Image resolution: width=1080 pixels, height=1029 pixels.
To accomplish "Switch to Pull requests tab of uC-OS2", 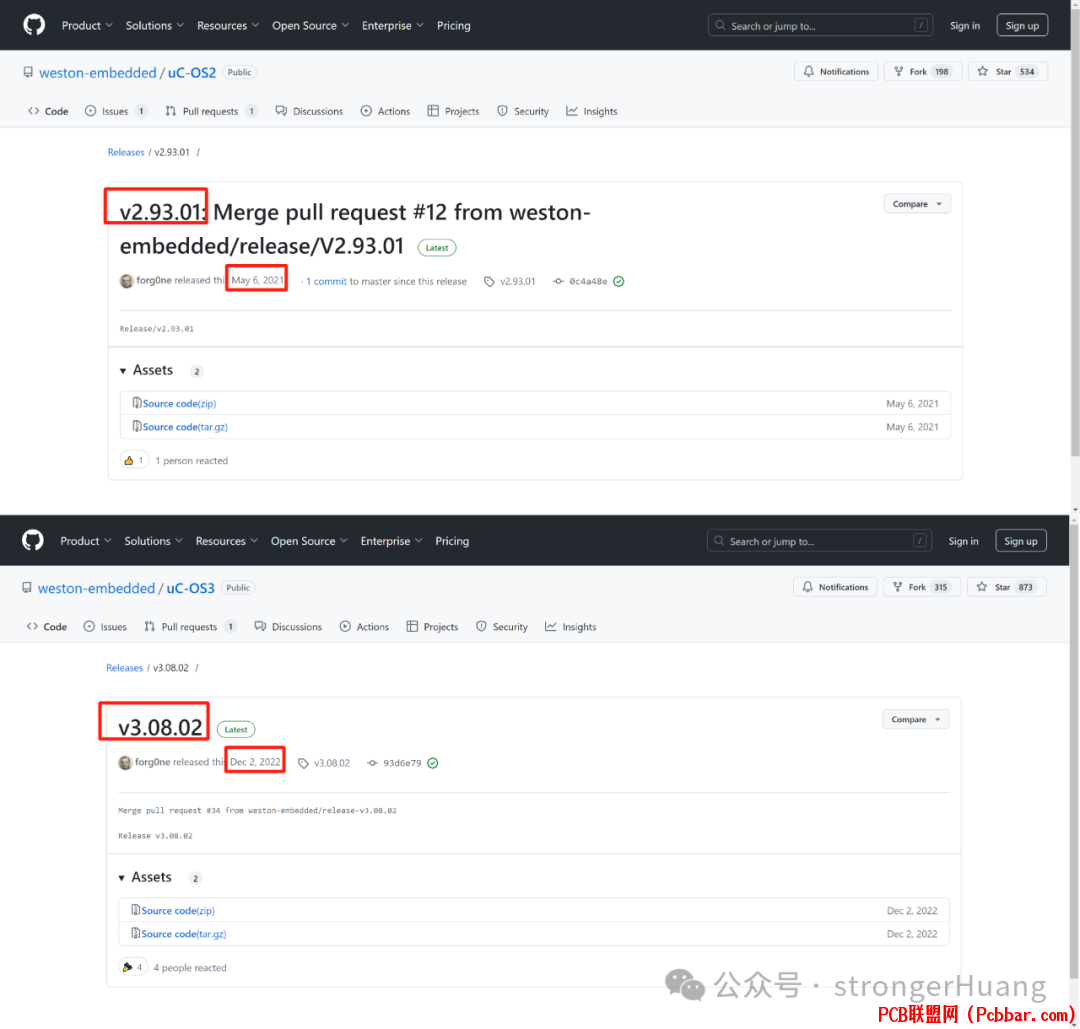I will pos(211,111).
